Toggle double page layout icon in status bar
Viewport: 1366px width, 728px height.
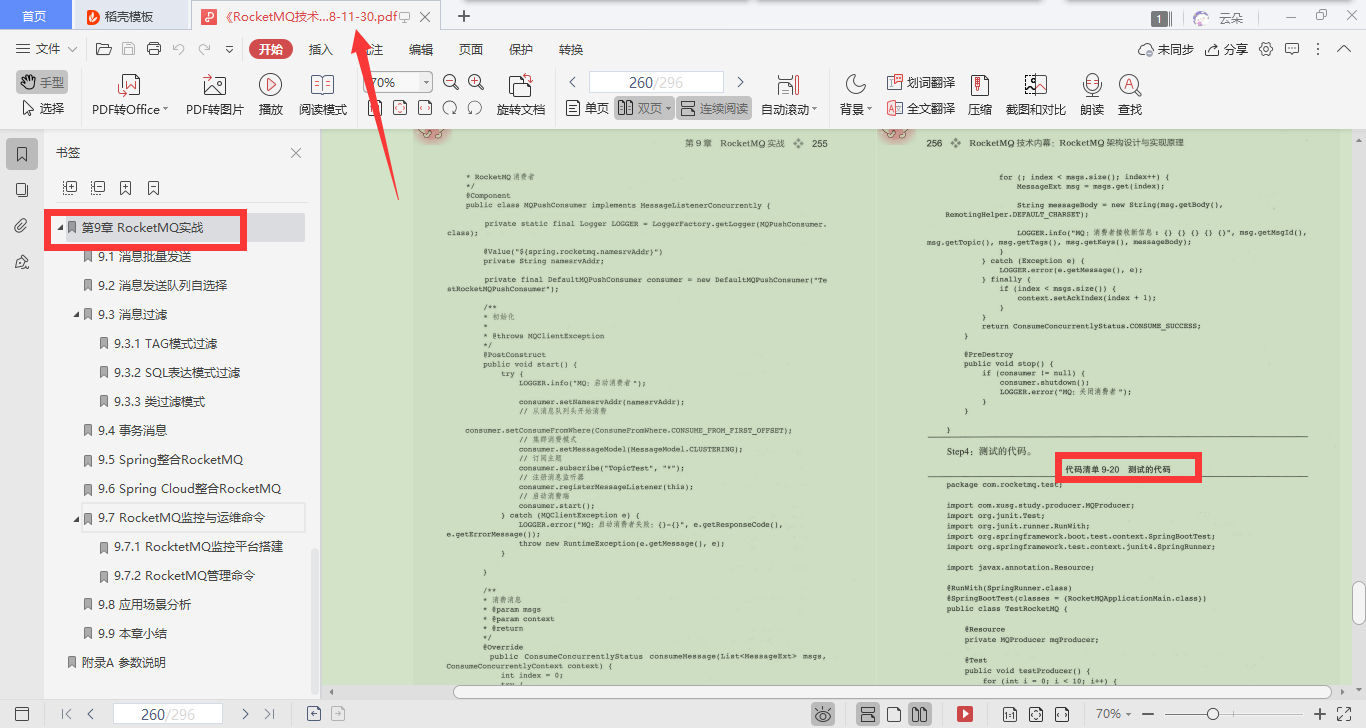[920, 714]
